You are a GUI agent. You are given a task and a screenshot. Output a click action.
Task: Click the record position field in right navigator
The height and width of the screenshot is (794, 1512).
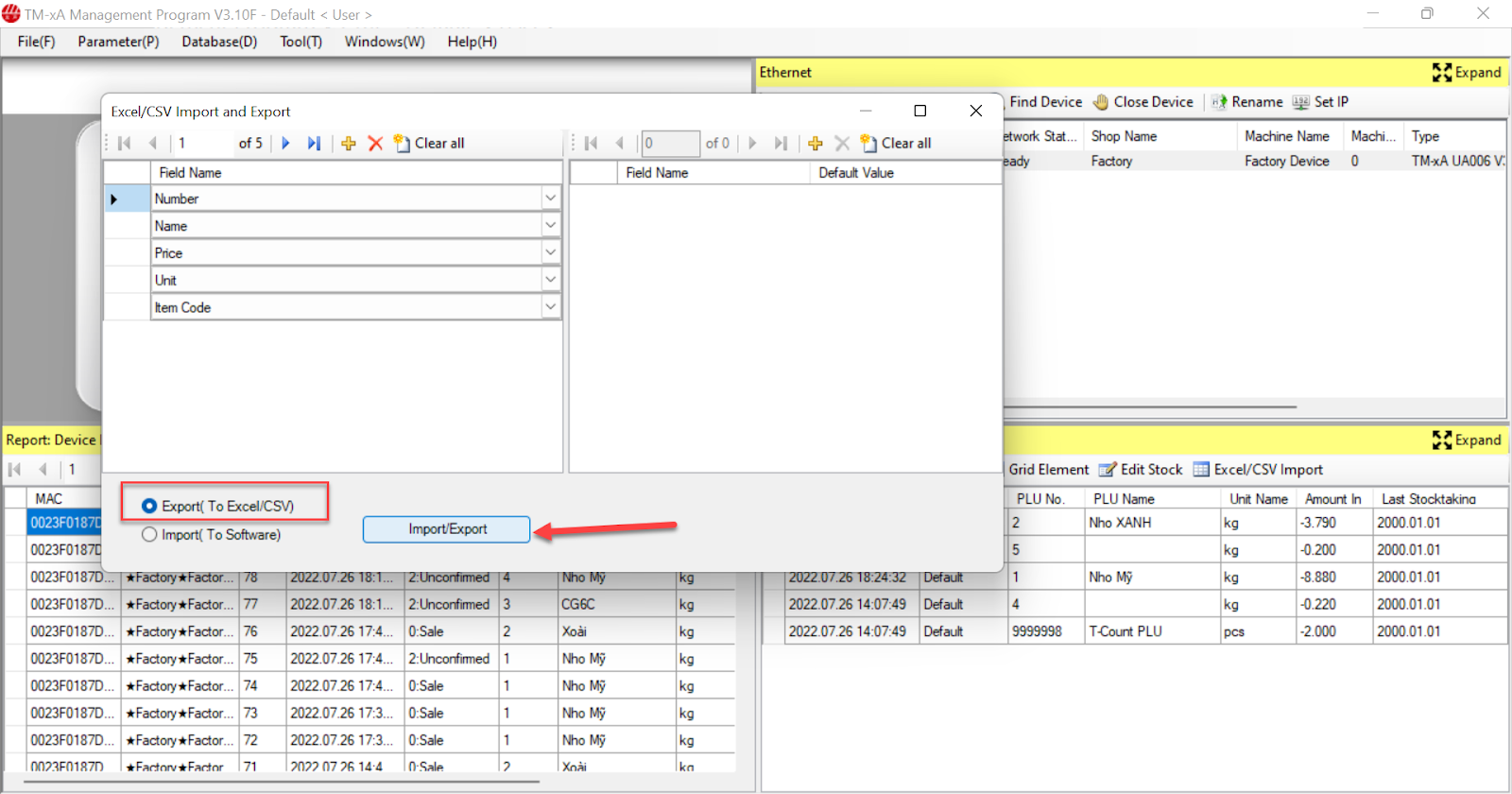670,144
